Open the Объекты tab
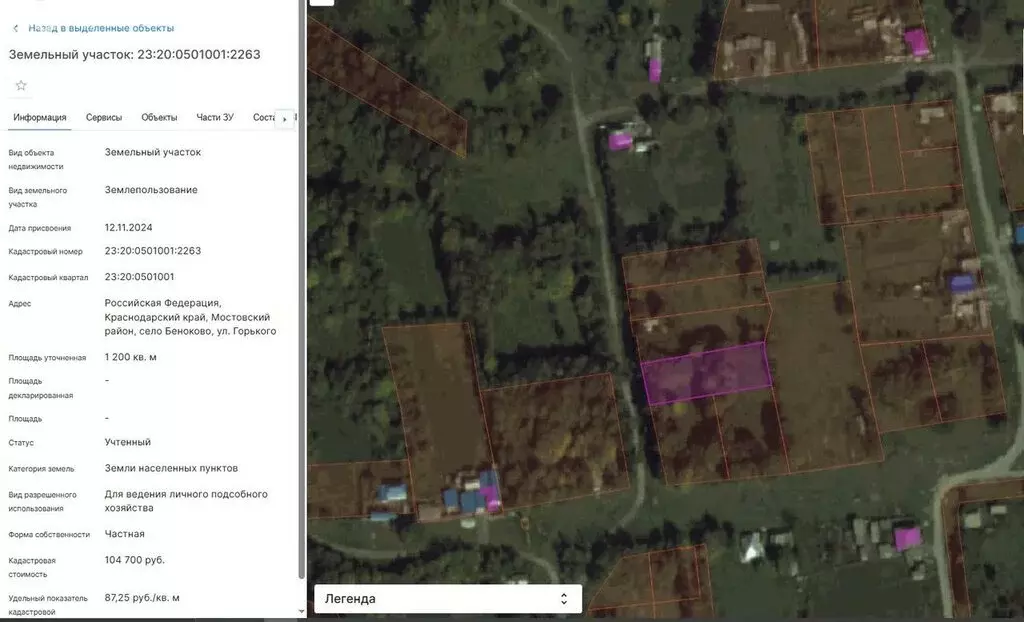 (159, 118)
